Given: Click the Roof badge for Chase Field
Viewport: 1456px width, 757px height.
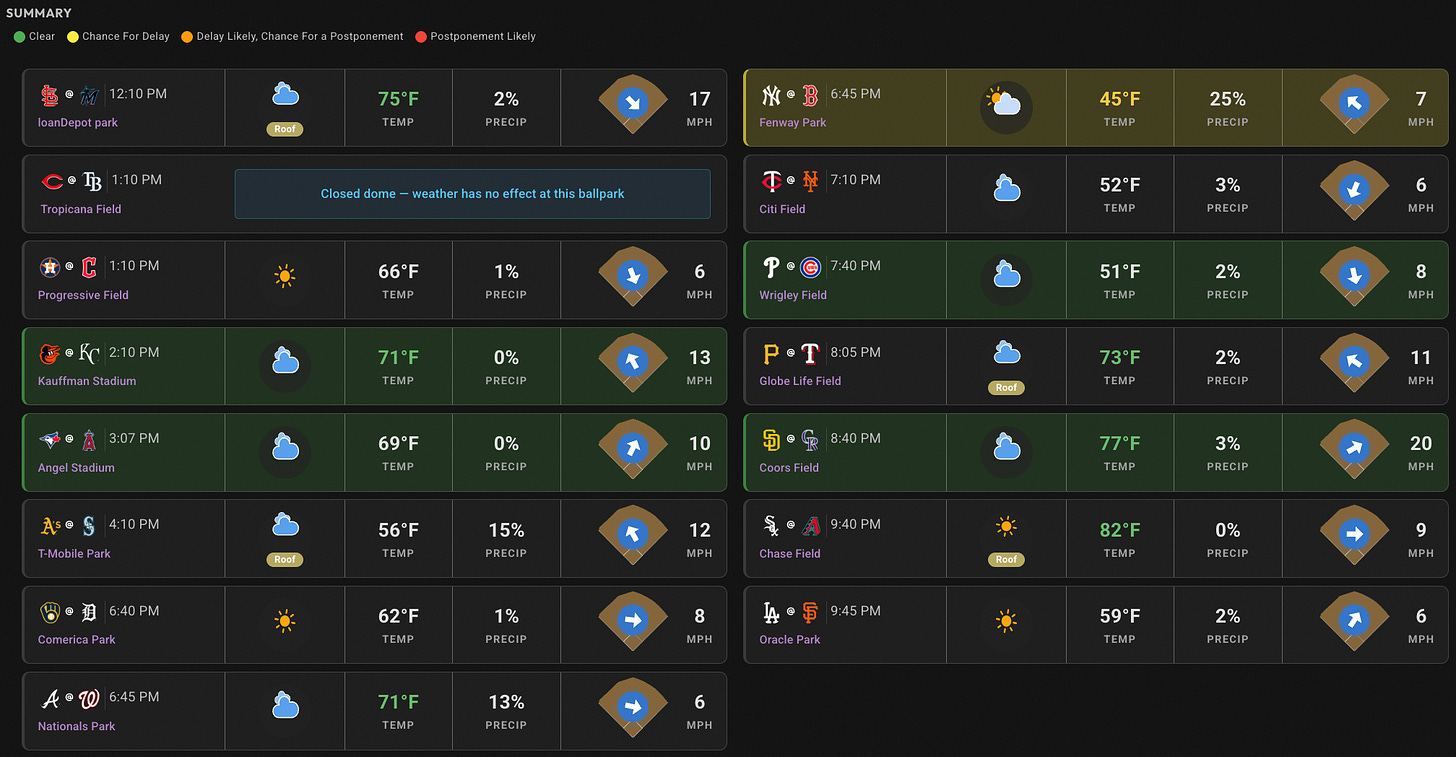Looking at the screenshot, I should coord(1006,560).
